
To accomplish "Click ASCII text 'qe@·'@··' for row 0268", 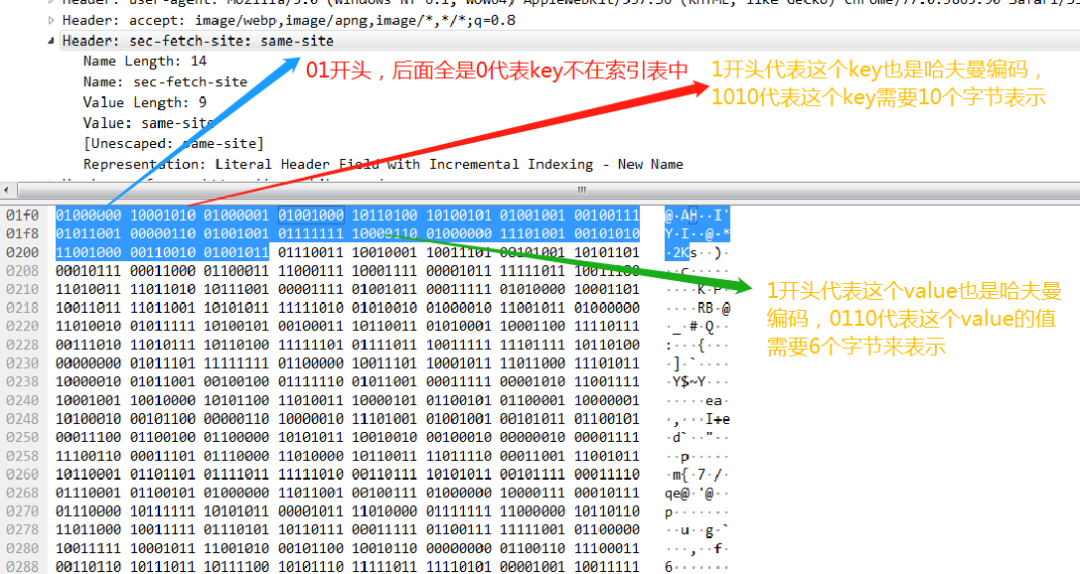I will click(x=697, y=493).
